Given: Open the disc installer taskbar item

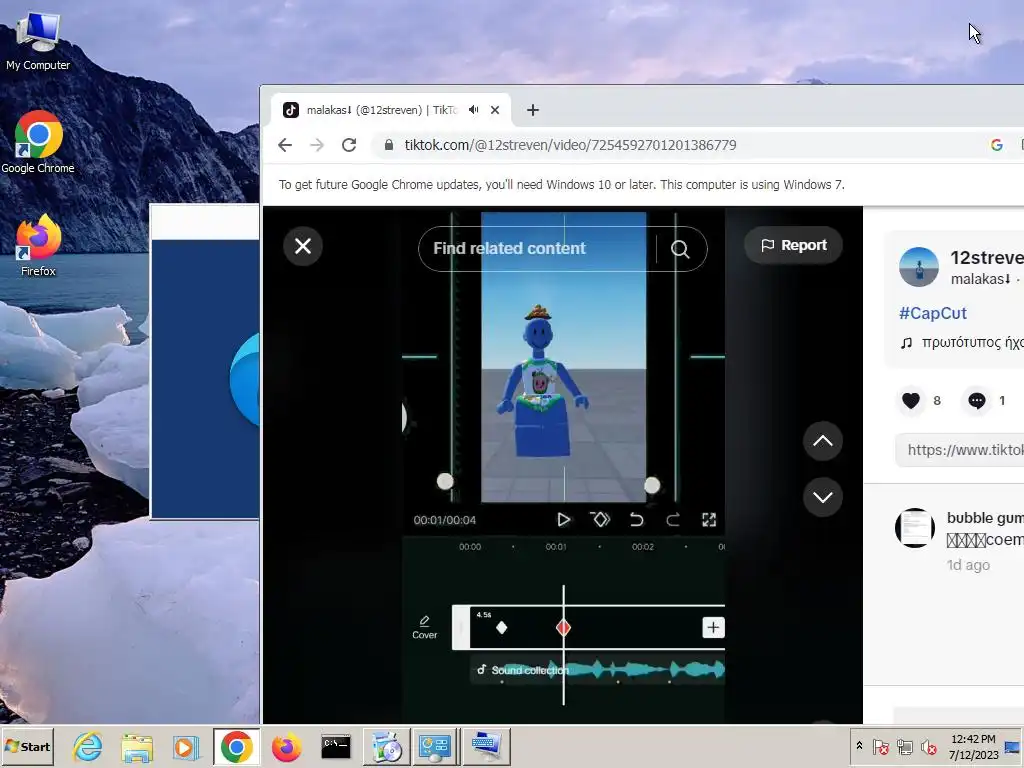Looking at the screenshot, I should click(x=387, y=746).
